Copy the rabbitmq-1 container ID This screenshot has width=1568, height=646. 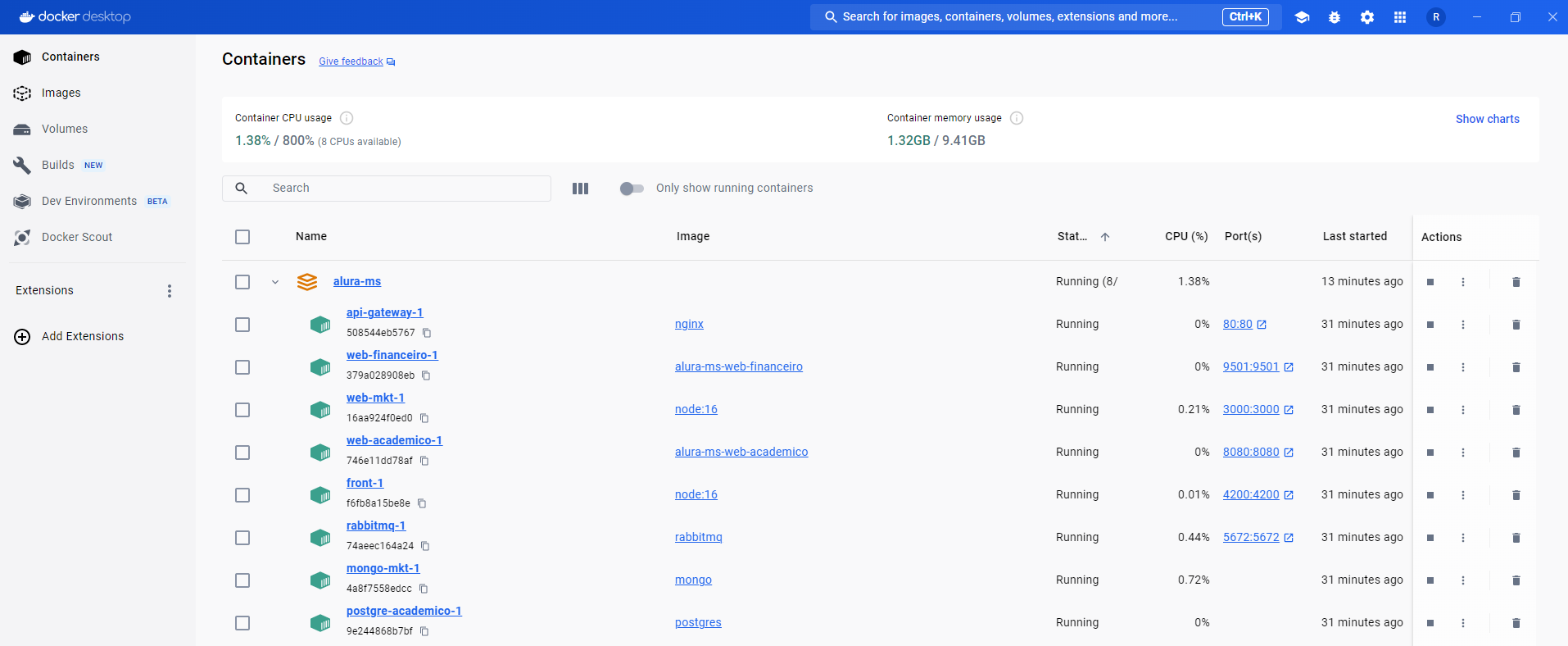click(425, 546)
